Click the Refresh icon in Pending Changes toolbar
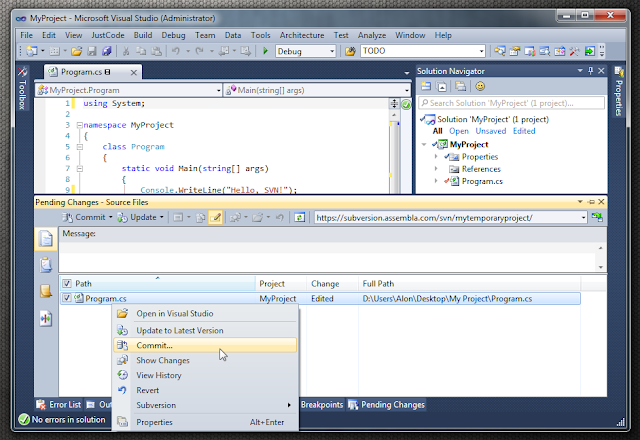This screenshot has width=640, height=440. pyautogui.click(x=300, y=217)
